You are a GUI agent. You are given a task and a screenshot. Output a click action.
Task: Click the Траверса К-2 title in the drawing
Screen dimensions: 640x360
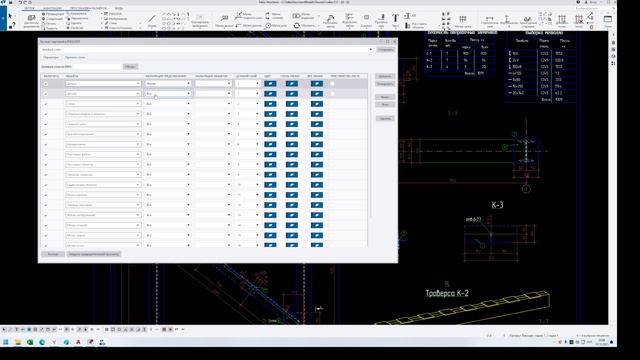(447, 293)
